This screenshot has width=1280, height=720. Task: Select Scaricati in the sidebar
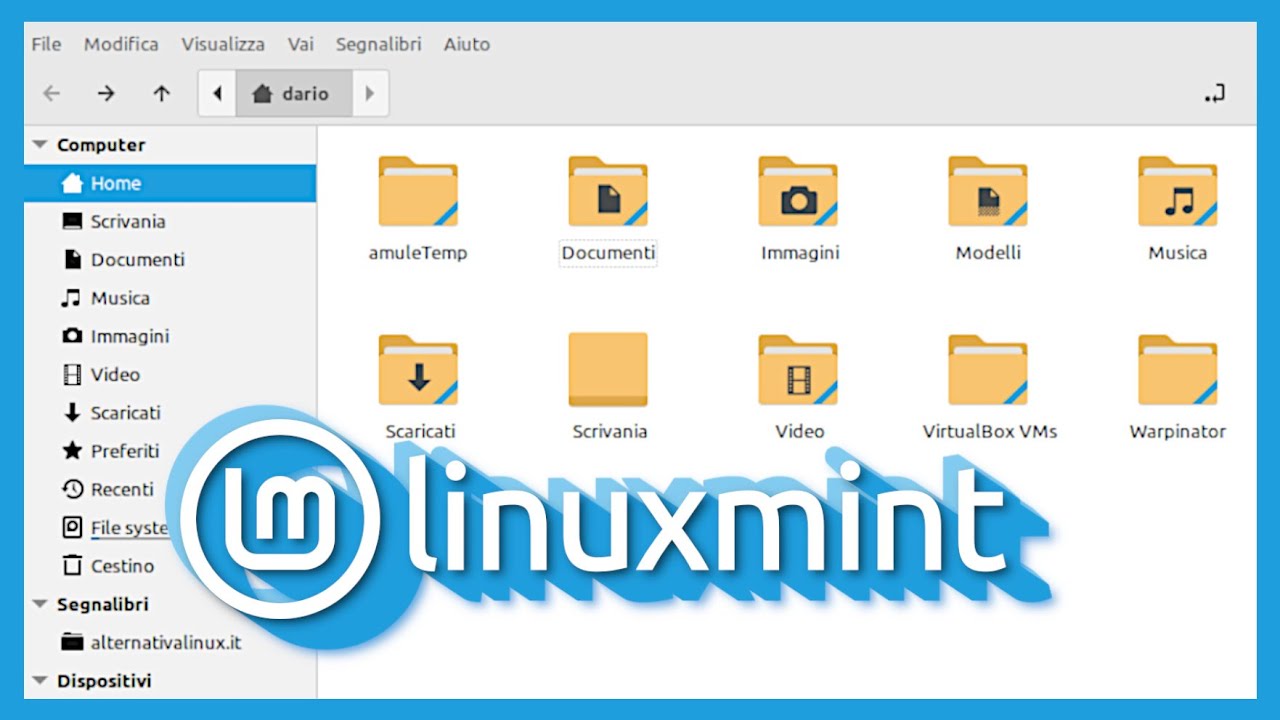(x=170, y=412)
